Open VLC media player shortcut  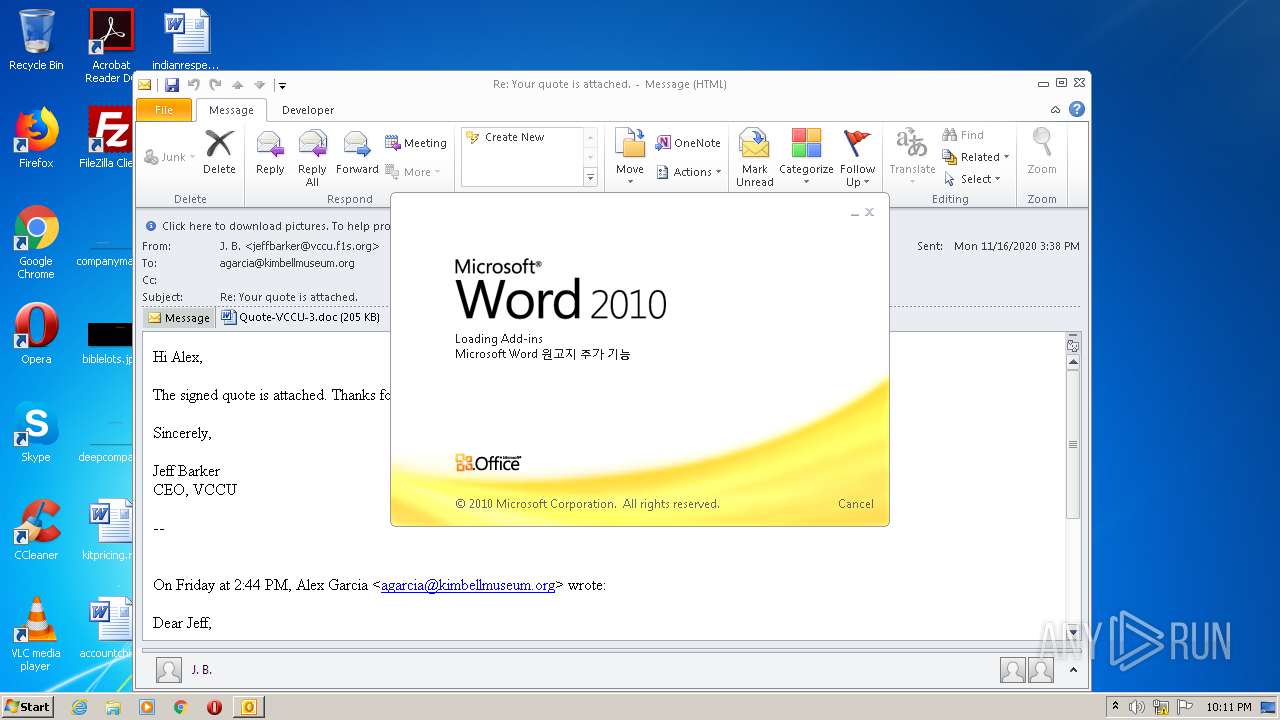click(36, 634)
